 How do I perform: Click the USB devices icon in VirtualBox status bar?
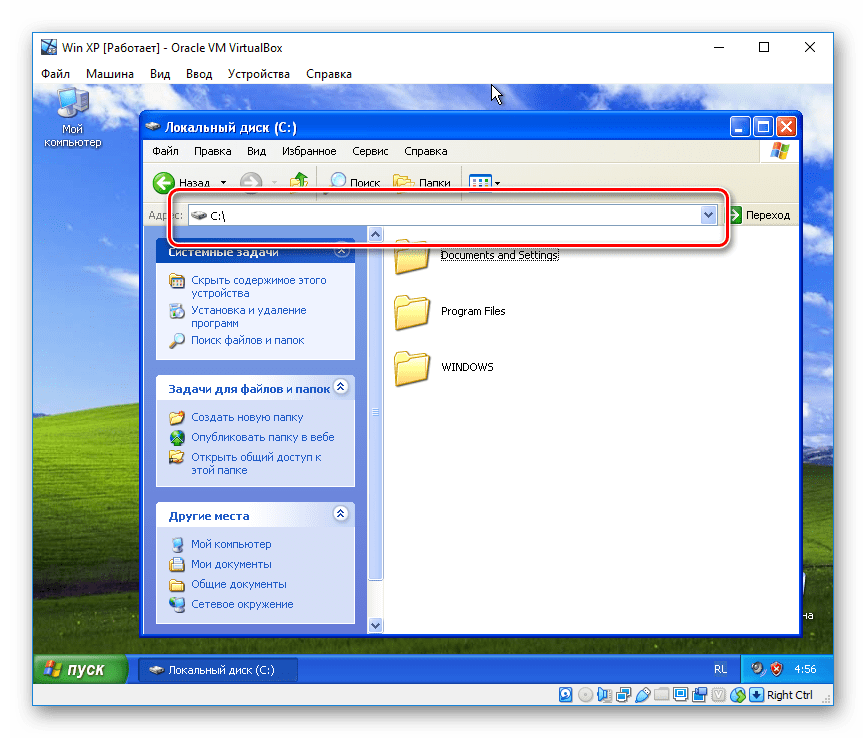pyautogui.click(x=642, y=694)
